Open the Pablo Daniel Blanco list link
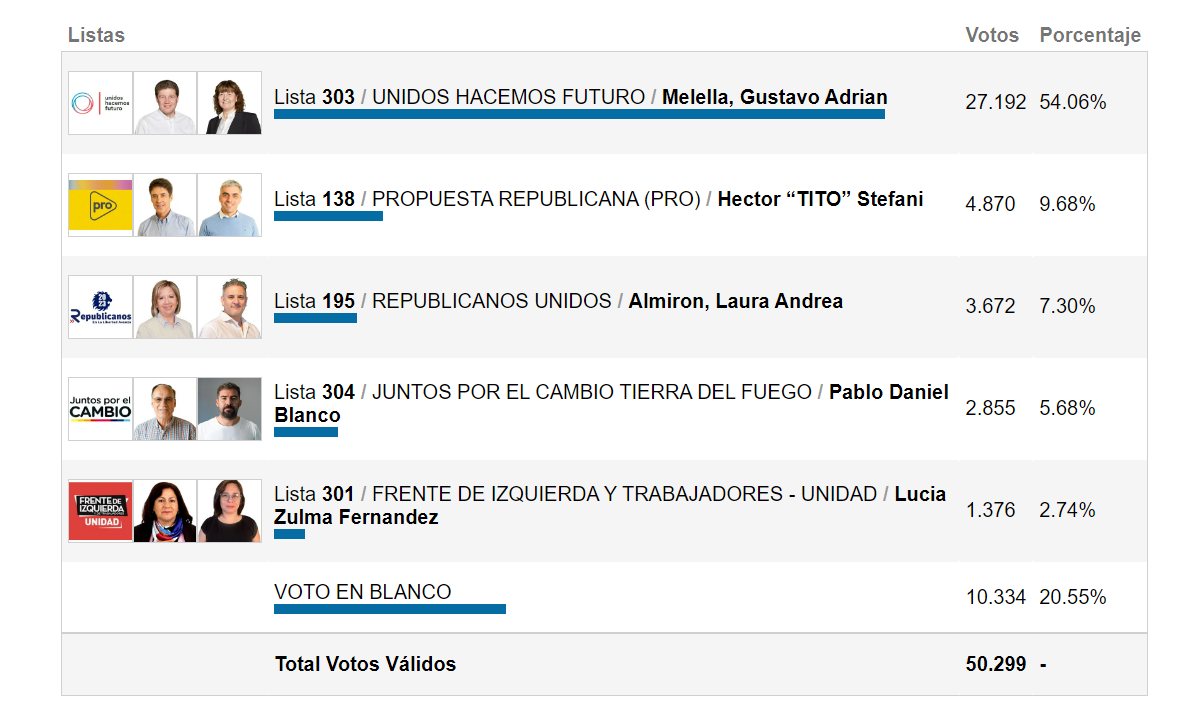The width and height of the screenshot is (1187, 716). pos(611,403)
